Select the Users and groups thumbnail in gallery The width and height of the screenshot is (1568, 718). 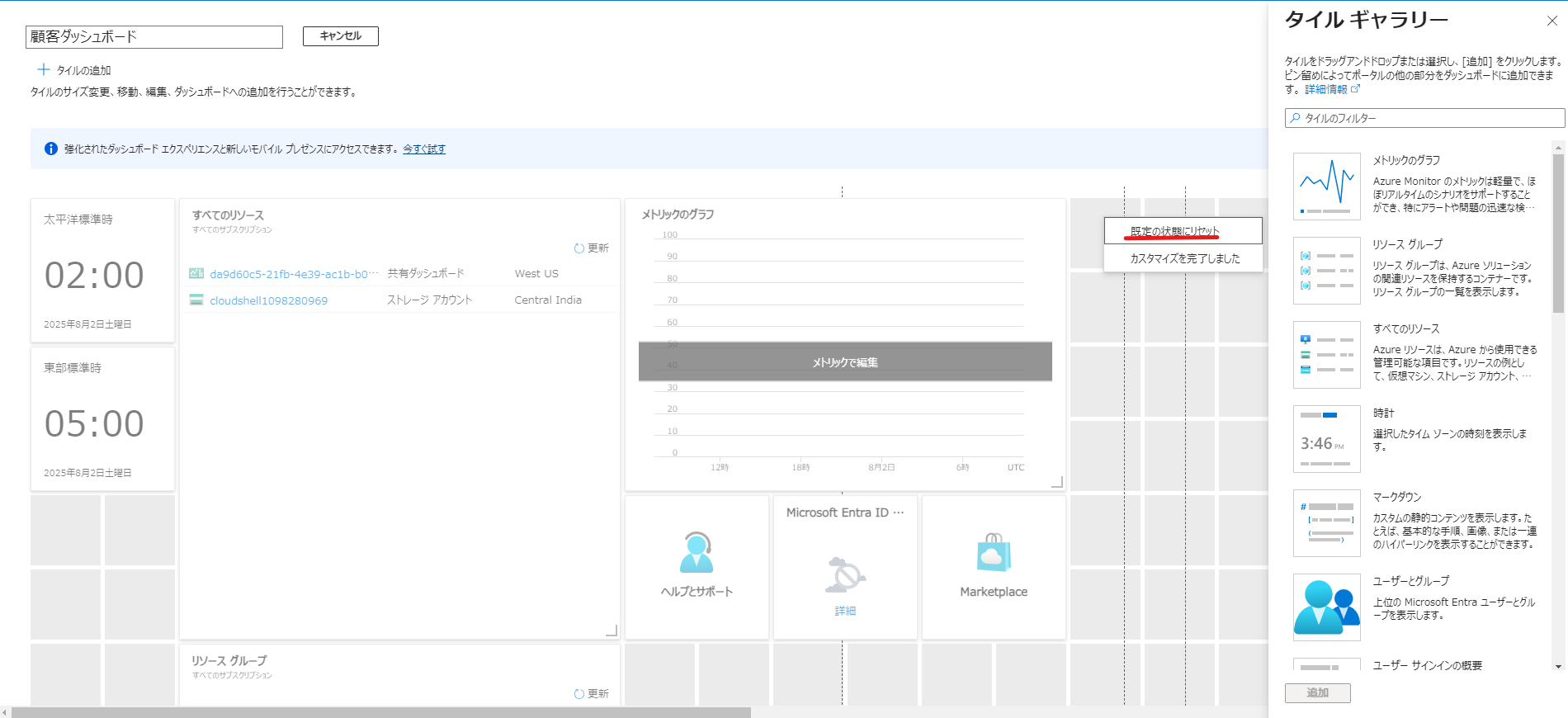click(1327, 607)
